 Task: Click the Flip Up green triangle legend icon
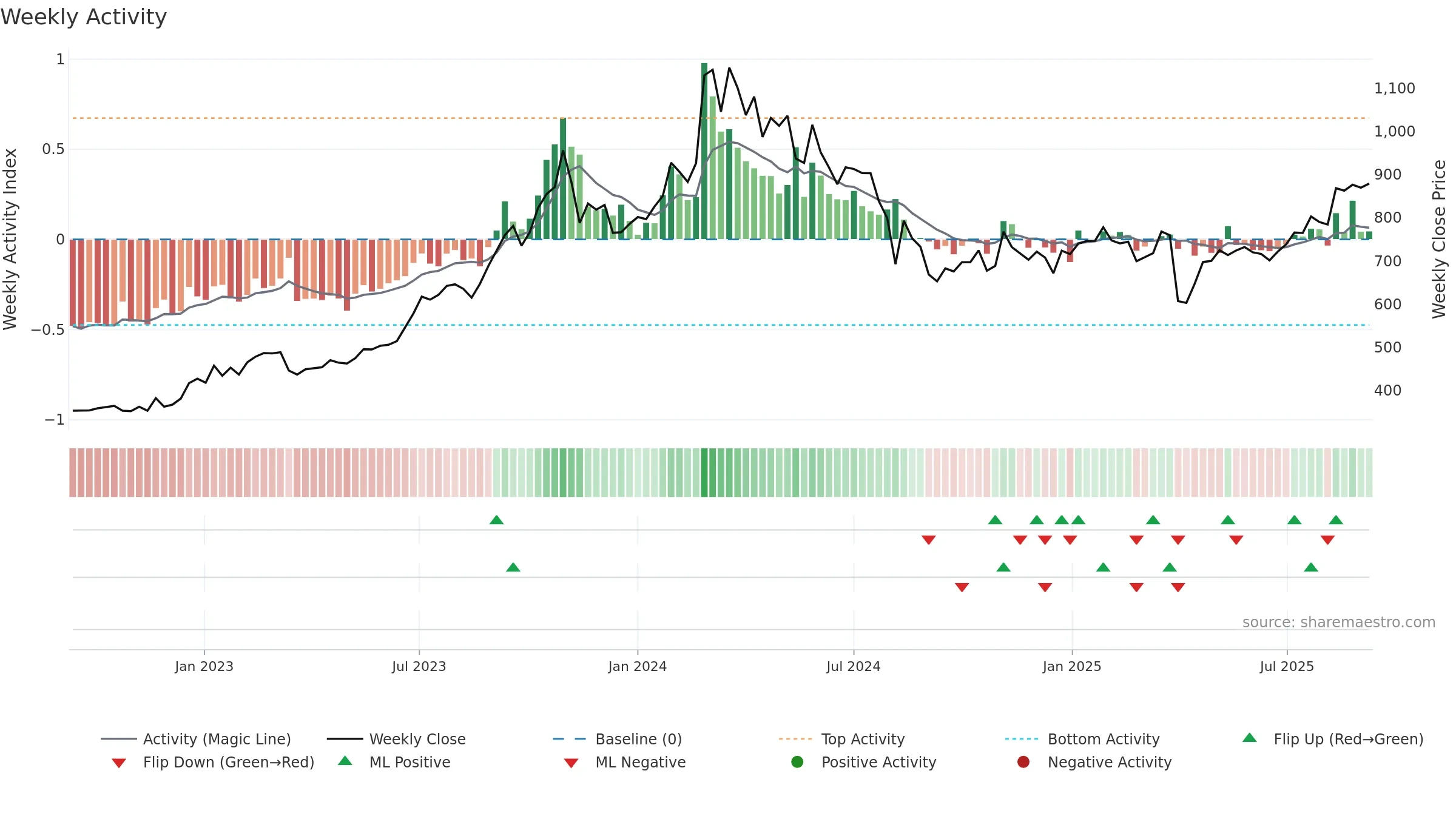coord(1250,738)
